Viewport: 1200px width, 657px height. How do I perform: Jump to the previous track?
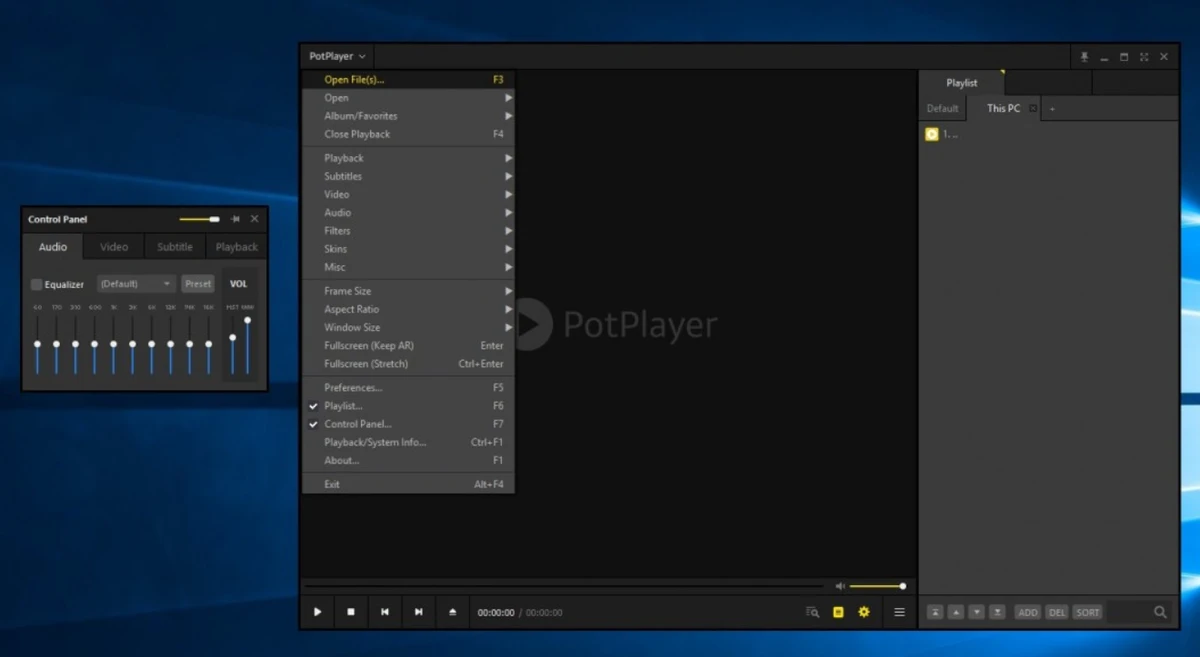click(x=385, y=612)
